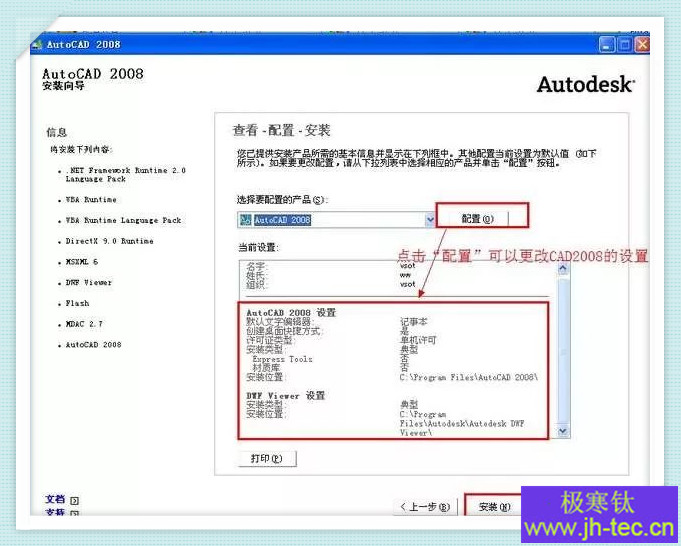This screenshot has height=546, width=681.
Task: Open the 文档 documentation link
Action: (55, 500)
